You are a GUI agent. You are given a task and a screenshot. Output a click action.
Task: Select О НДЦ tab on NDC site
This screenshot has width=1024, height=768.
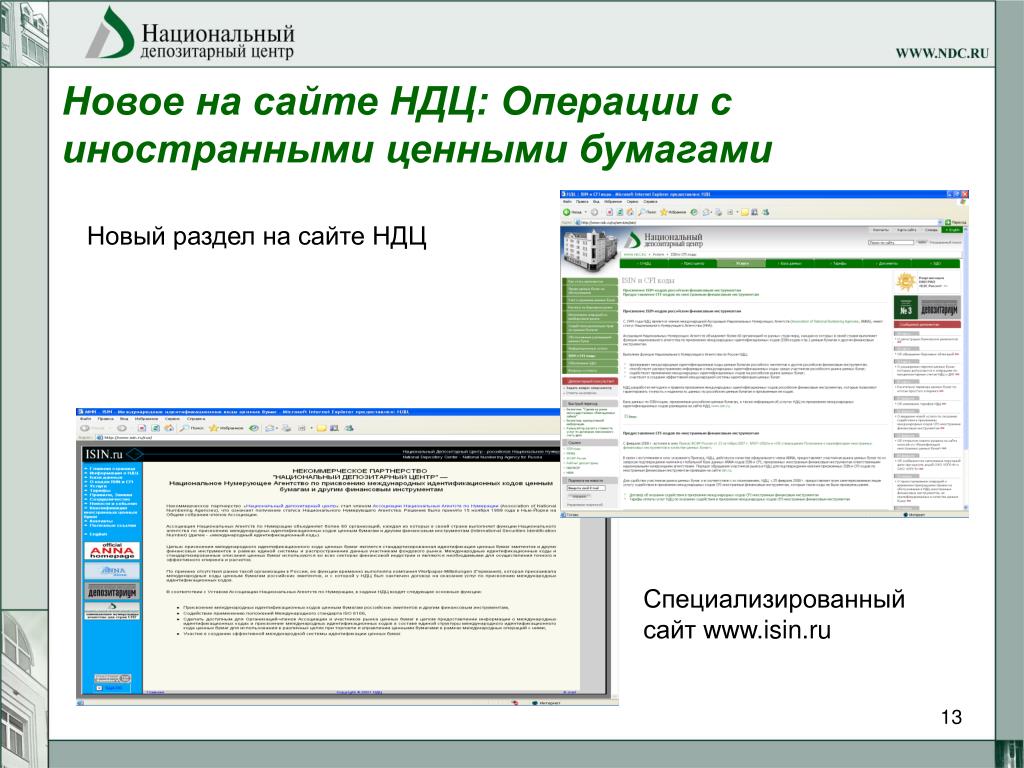pyautogui.click(x=644, y=263)
